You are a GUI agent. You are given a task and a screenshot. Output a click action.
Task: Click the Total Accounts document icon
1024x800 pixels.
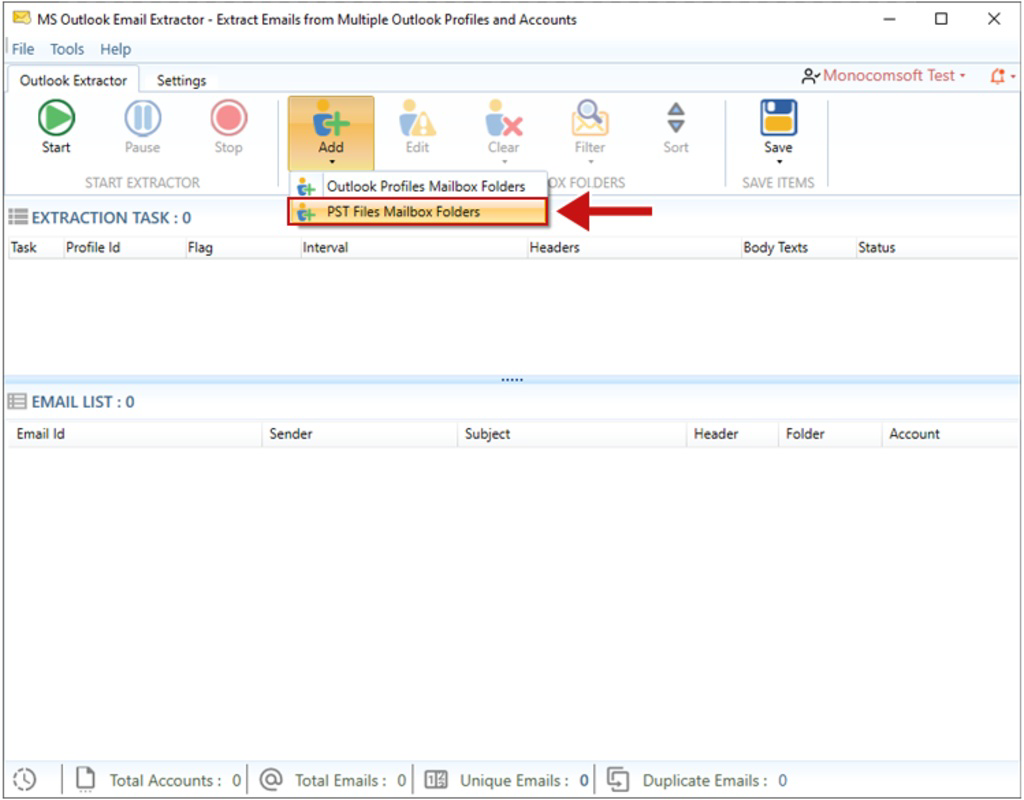pos(85,778)
